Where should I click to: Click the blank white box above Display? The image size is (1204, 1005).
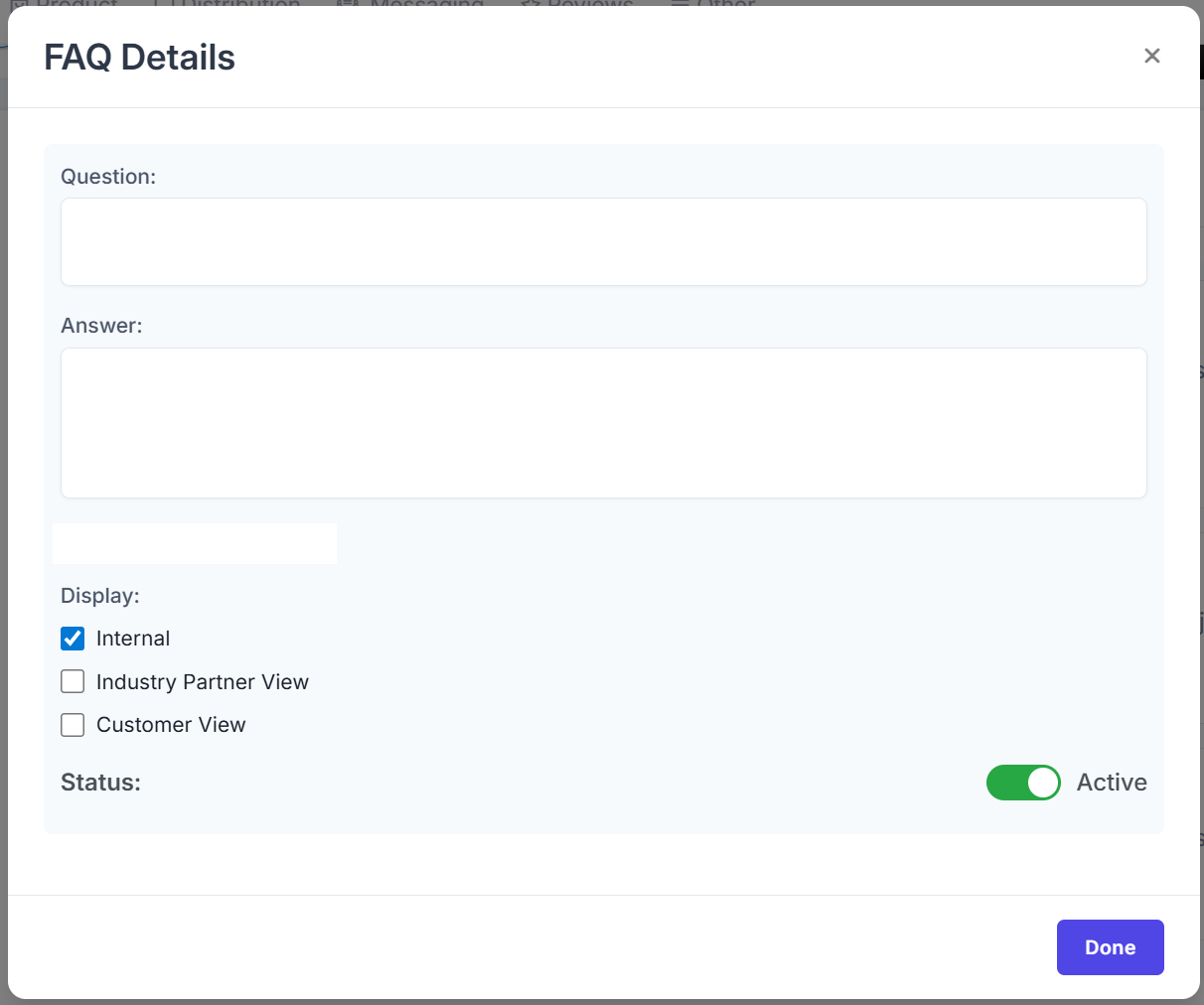click(x=195, y=544)
